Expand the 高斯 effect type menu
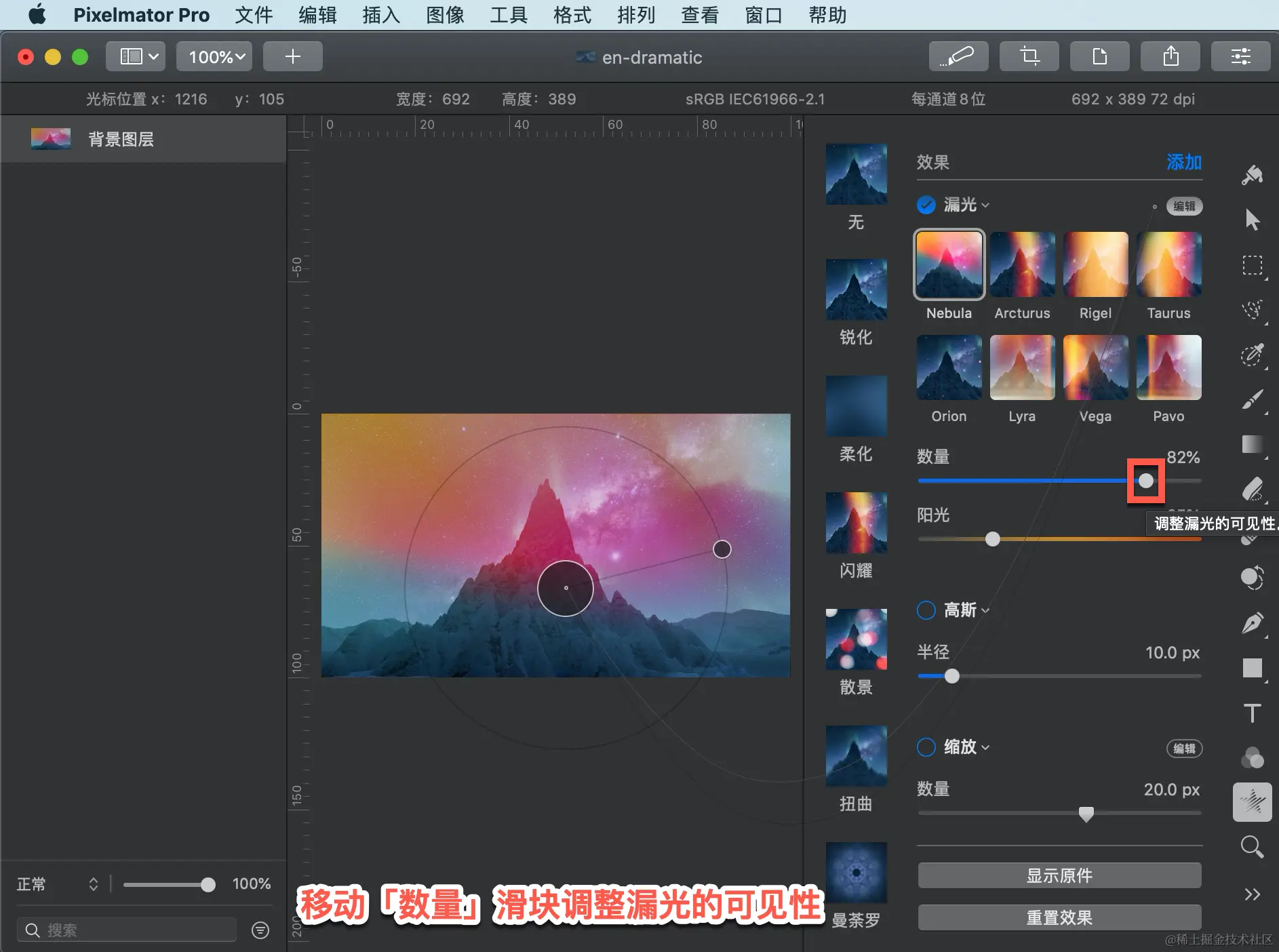Screen dimensions: 1279x952 tap(967, 610)
